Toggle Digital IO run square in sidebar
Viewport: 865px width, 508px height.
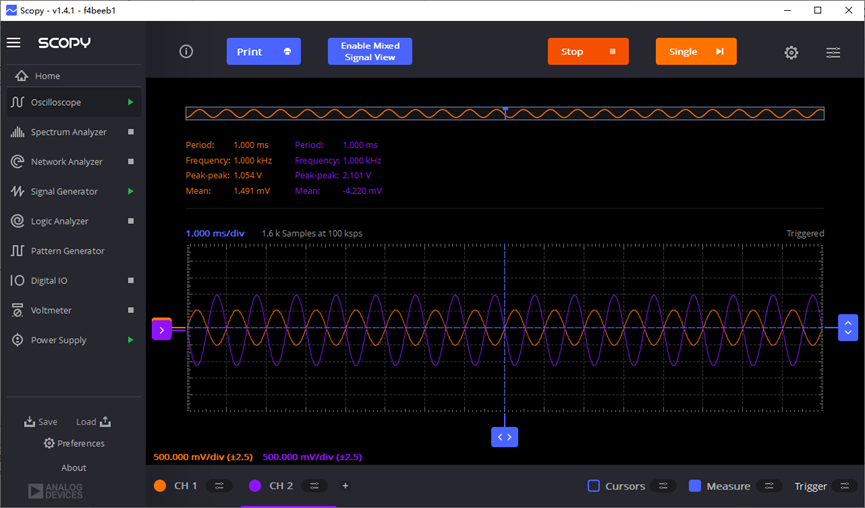(131, 280)
